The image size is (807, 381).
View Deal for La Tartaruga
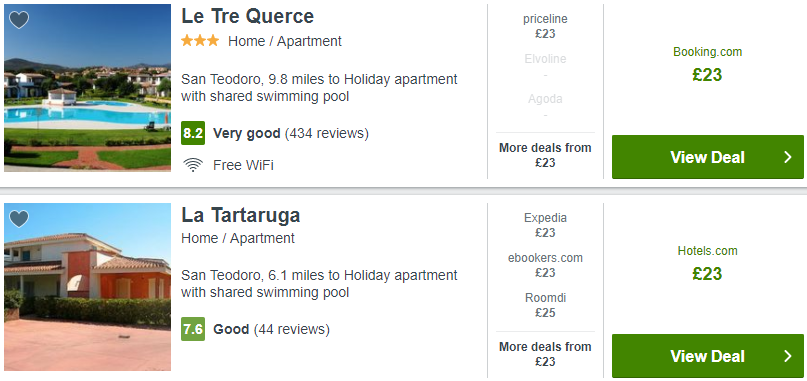point(707,356)
